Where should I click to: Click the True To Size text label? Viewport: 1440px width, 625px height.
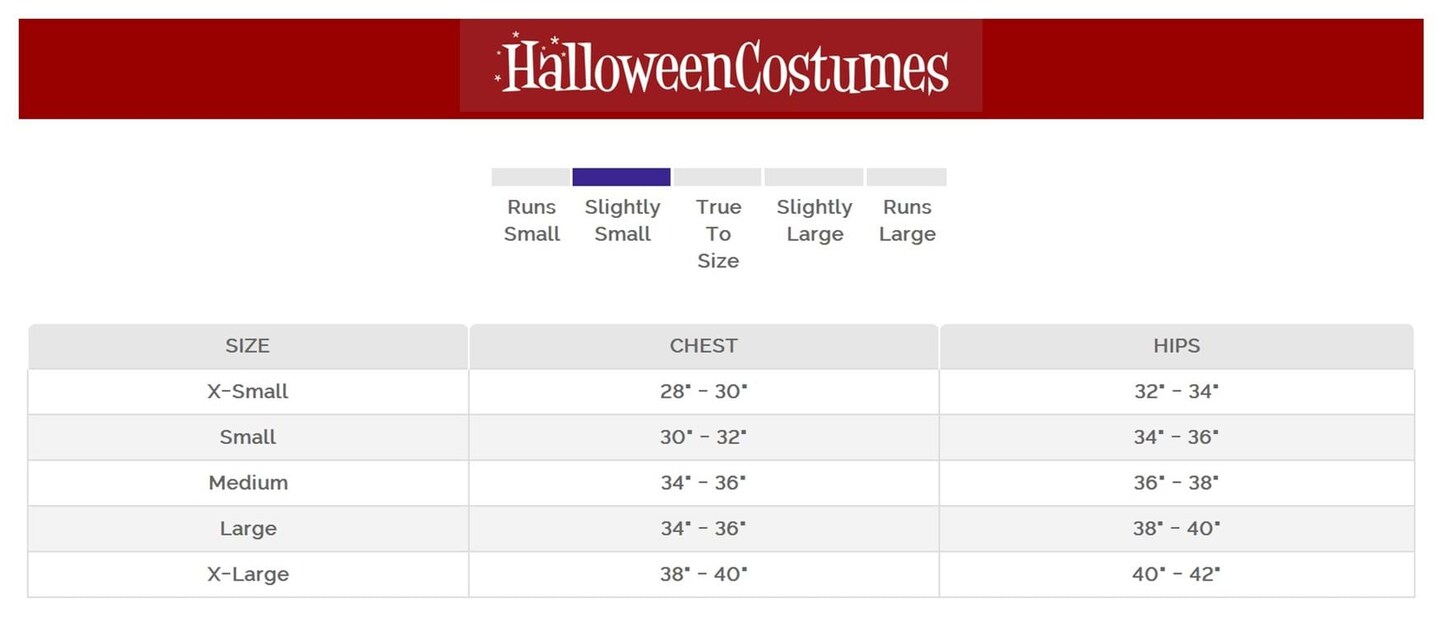pos(718,234)
